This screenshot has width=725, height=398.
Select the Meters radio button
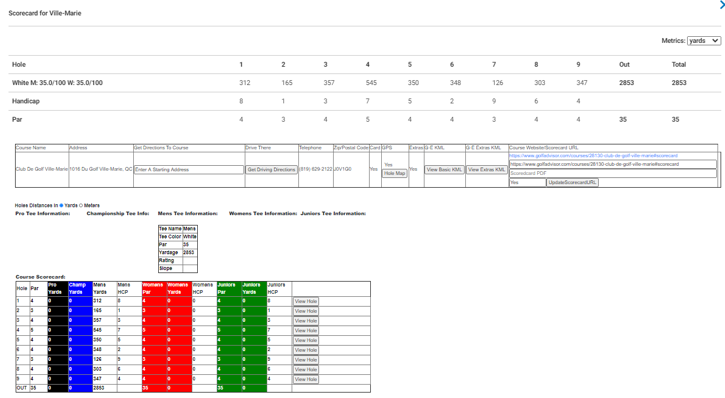point(81,205)
